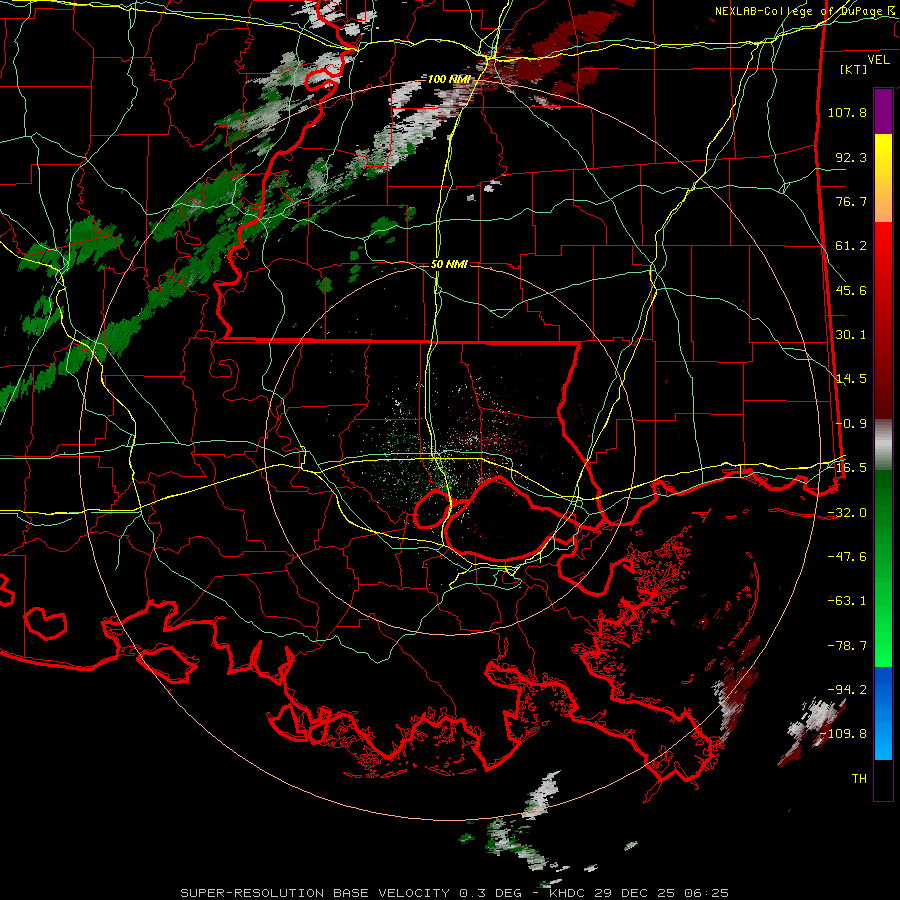The image size is (900, 900).
Task: Click the 100 NMI range ring label
Action: tap(449, 79)
